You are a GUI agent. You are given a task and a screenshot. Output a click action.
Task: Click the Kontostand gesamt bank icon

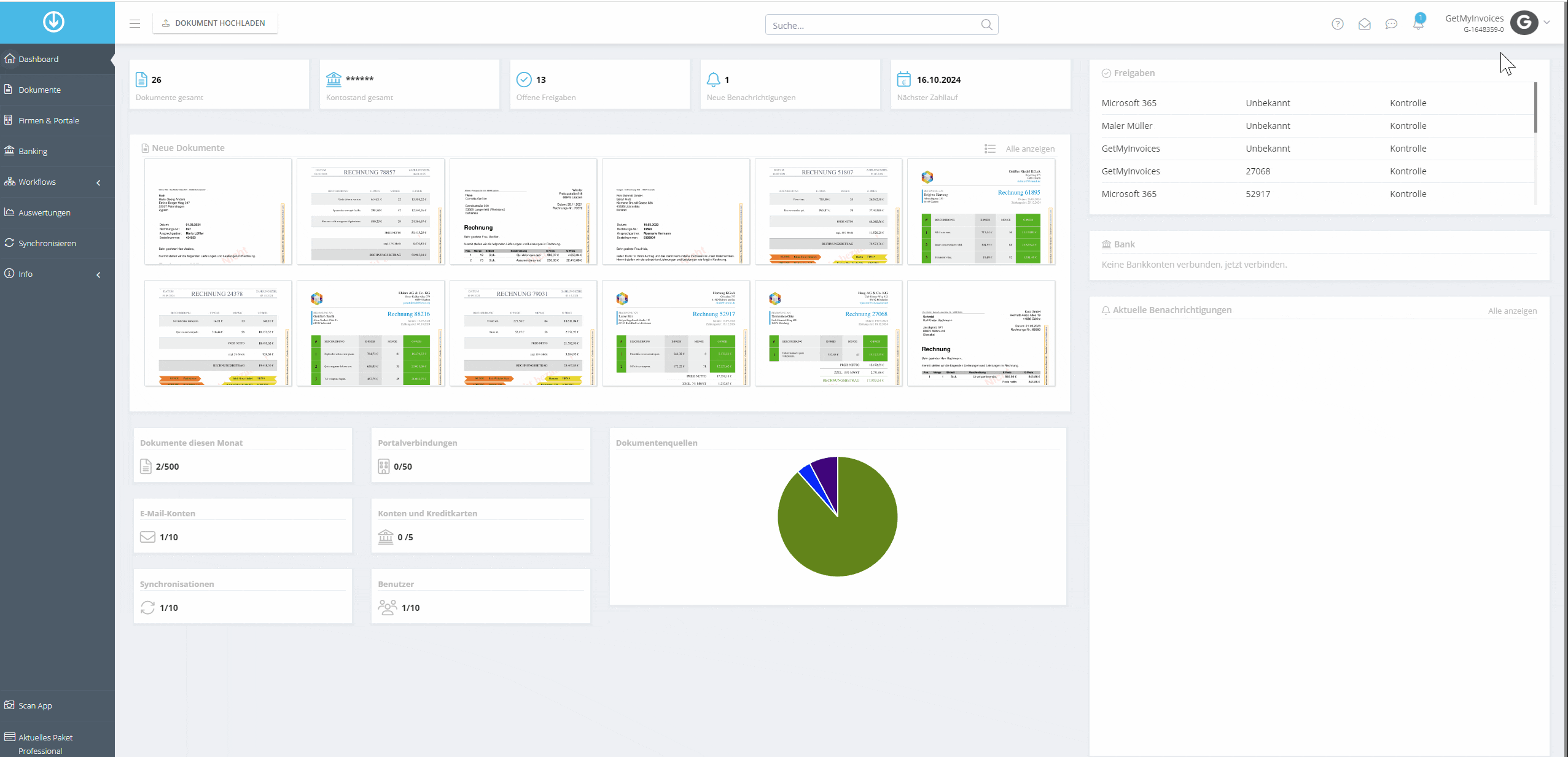pos(333,79)
